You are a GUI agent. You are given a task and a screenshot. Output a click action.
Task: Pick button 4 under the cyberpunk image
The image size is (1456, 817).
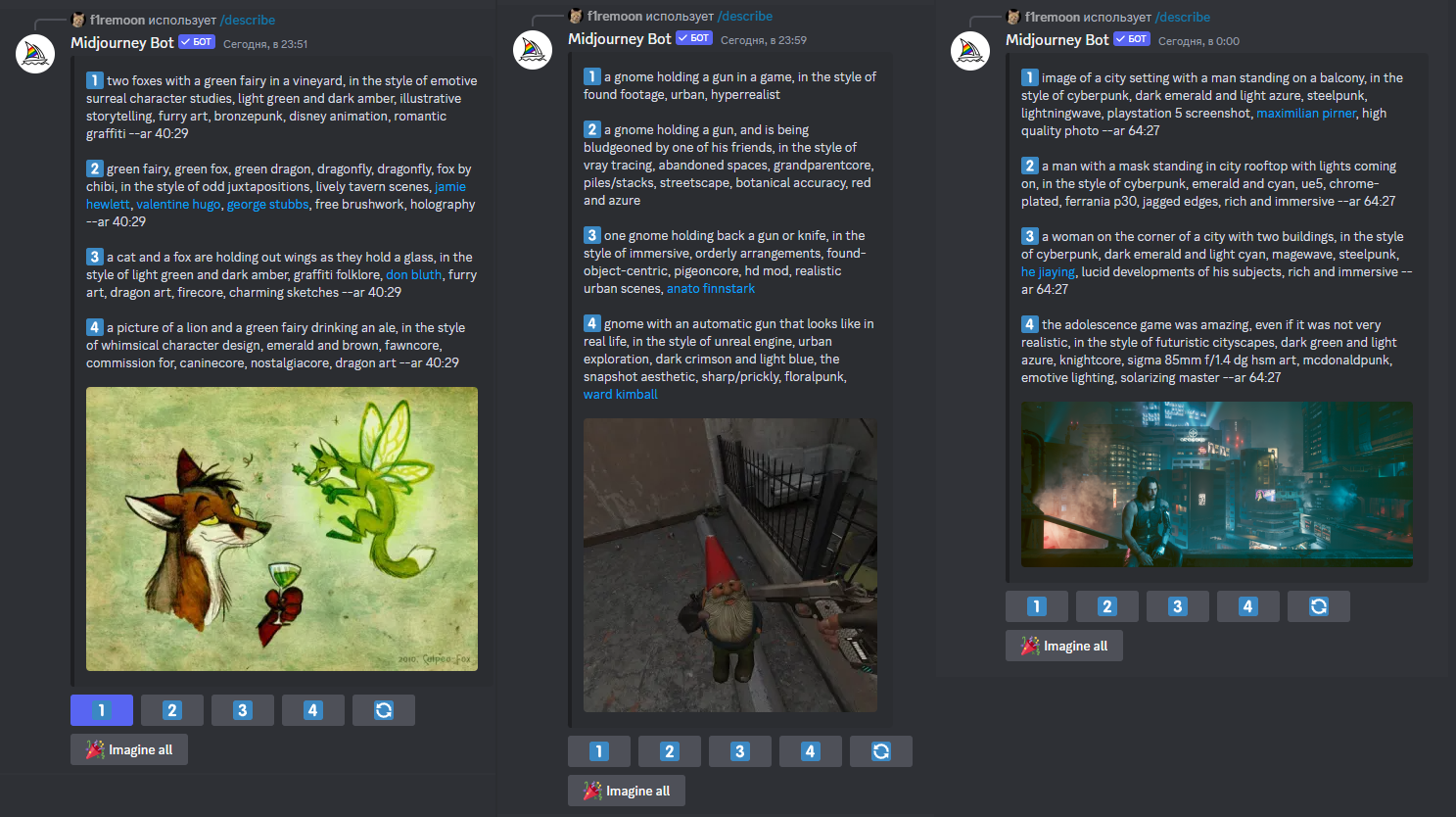click(x=1248, y=606)
